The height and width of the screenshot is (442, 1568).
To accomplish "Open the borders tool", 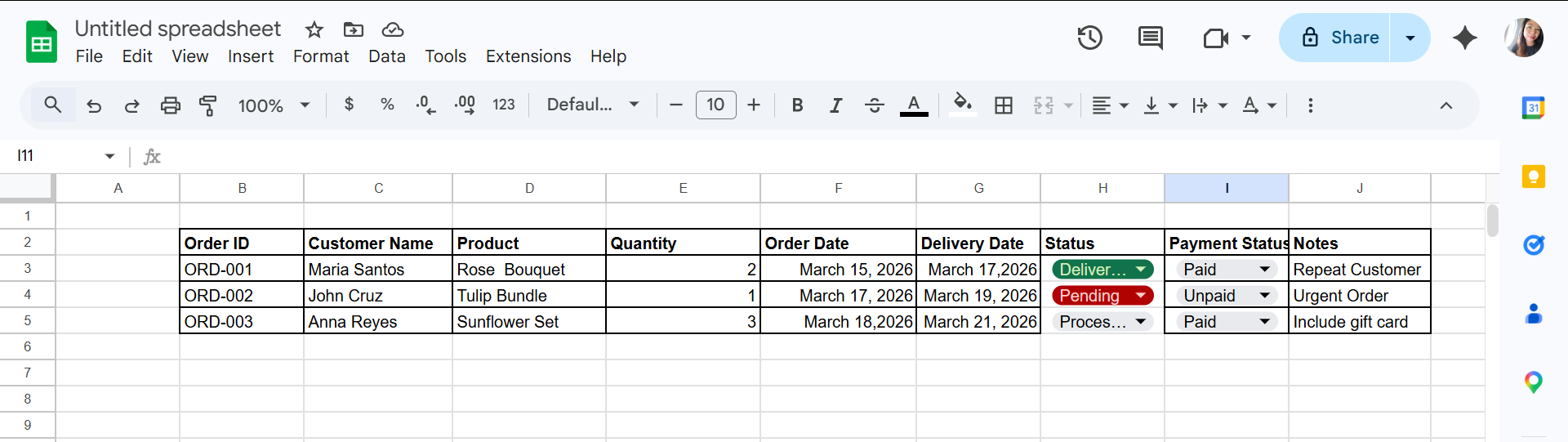I will [x=1004, y=105].
